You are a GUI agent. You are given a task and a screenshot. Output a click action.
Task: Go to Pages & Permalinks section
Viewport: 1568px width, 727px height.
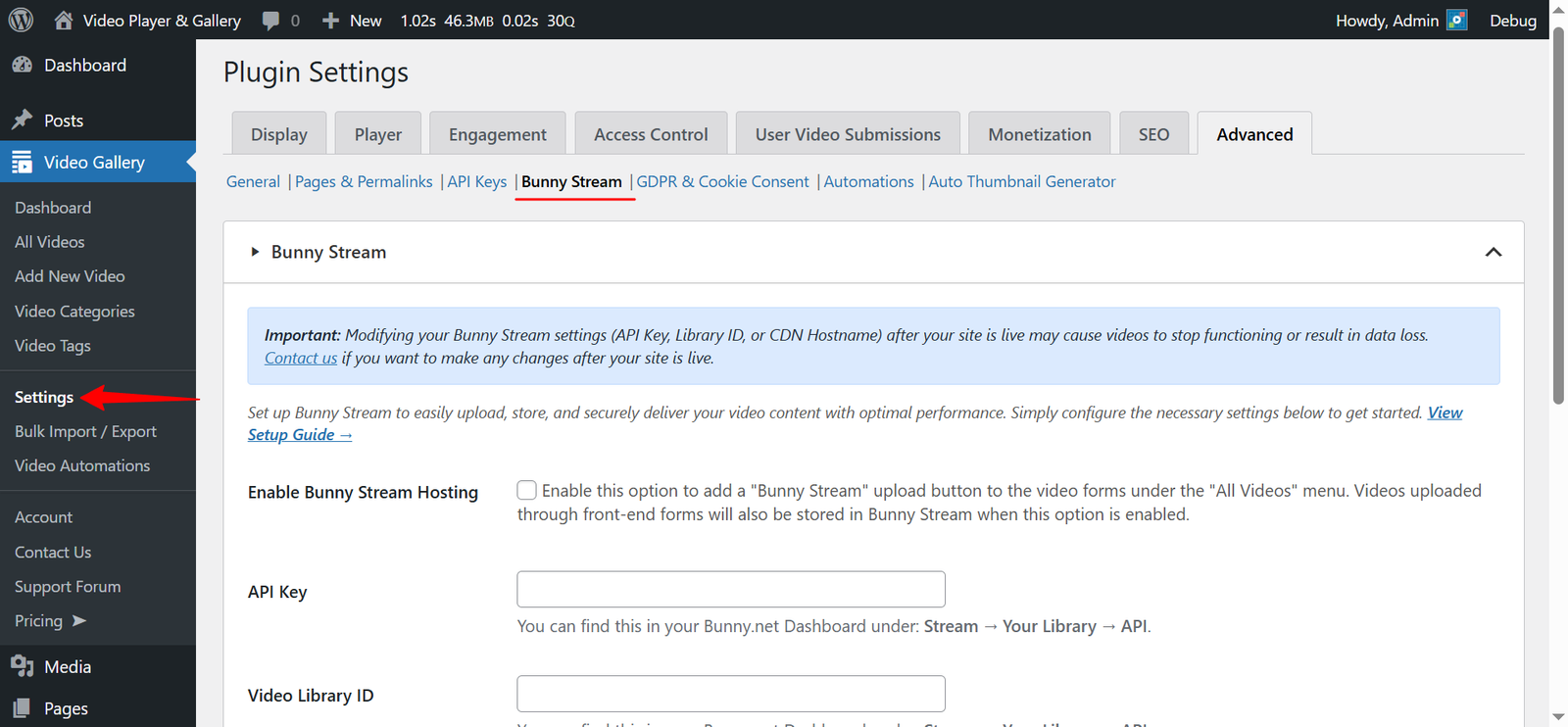click(x=364, y=181)
